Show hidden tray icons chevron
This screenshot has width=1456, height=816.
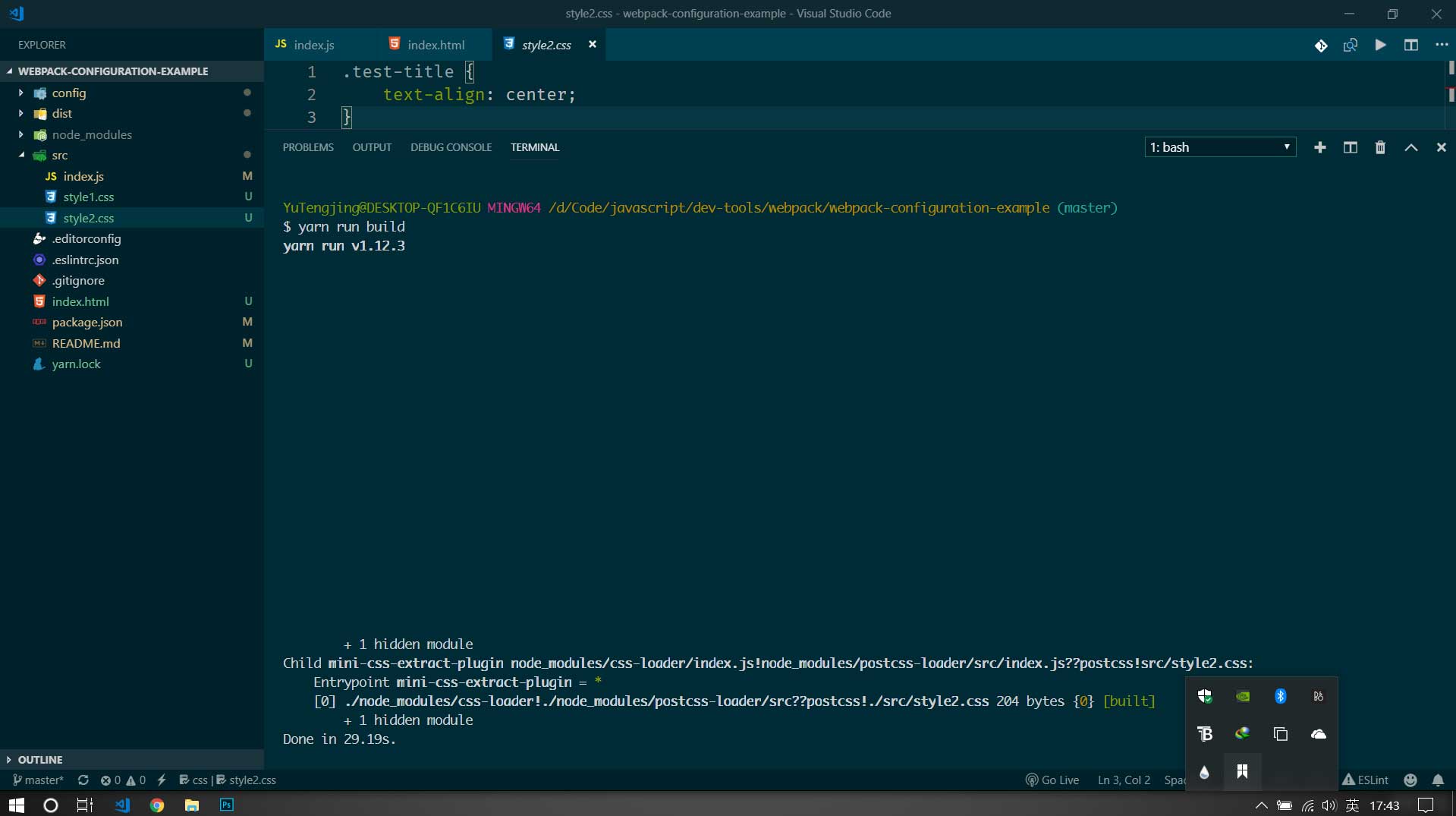tap(1261, 805)
